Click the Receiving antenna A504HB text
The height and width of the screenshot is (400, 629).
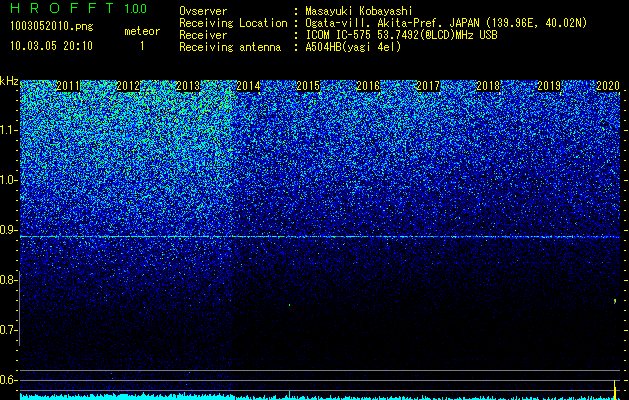coord(353,47)
